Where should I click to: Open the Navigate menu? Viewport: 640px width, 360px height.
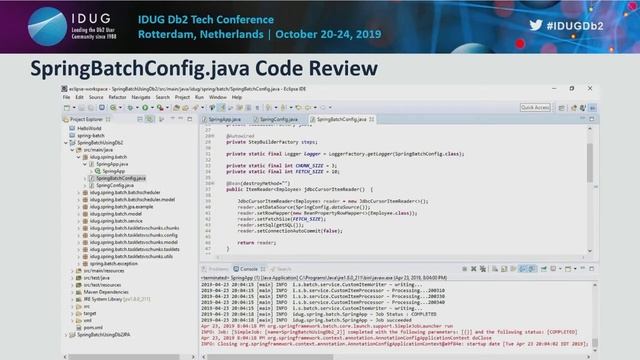click(141, 97)
